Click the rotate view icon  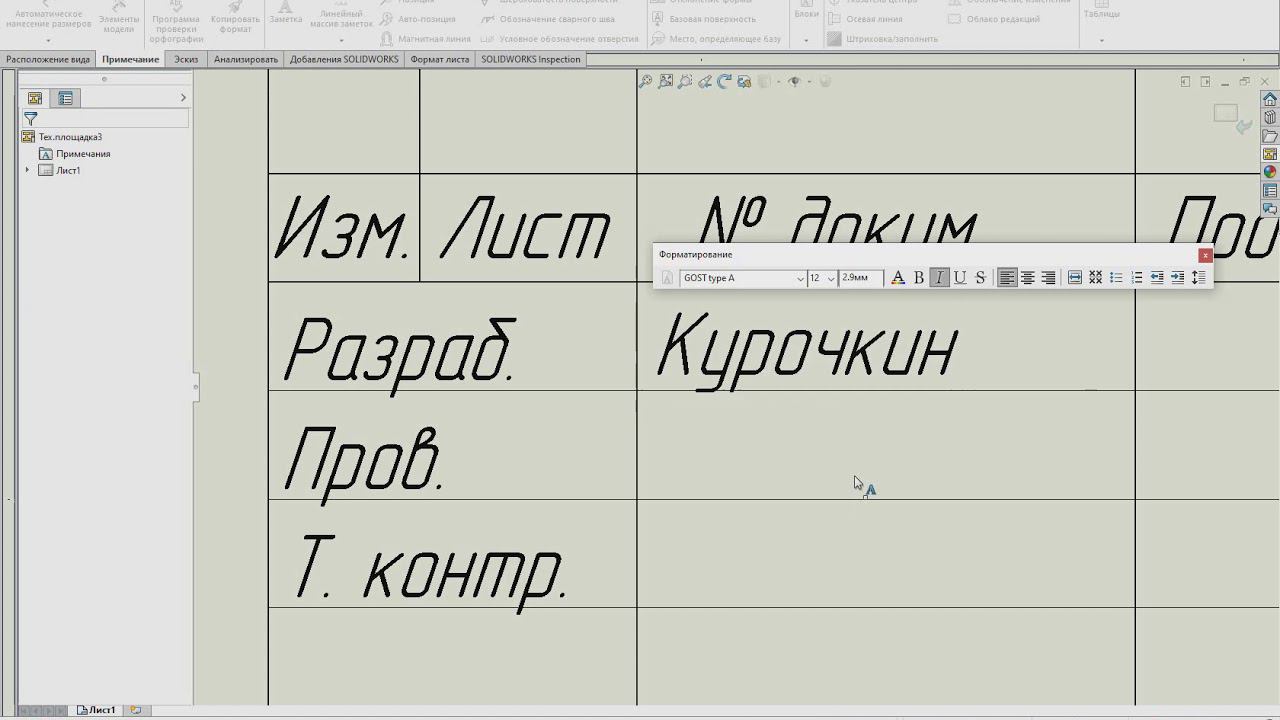click(x=724, y=82)
